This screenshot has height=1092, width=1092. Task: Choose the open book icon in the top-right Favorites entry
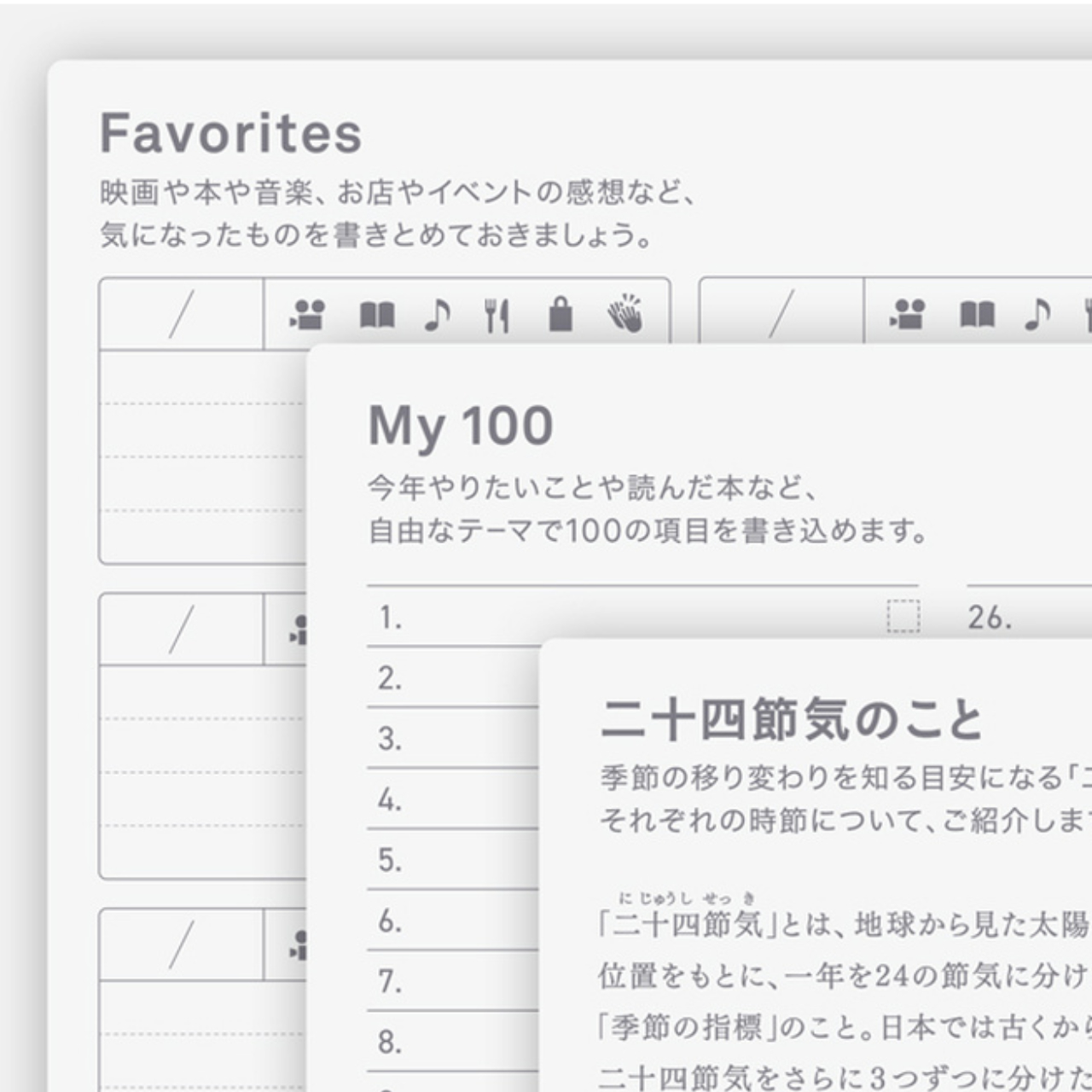[977, 315]
